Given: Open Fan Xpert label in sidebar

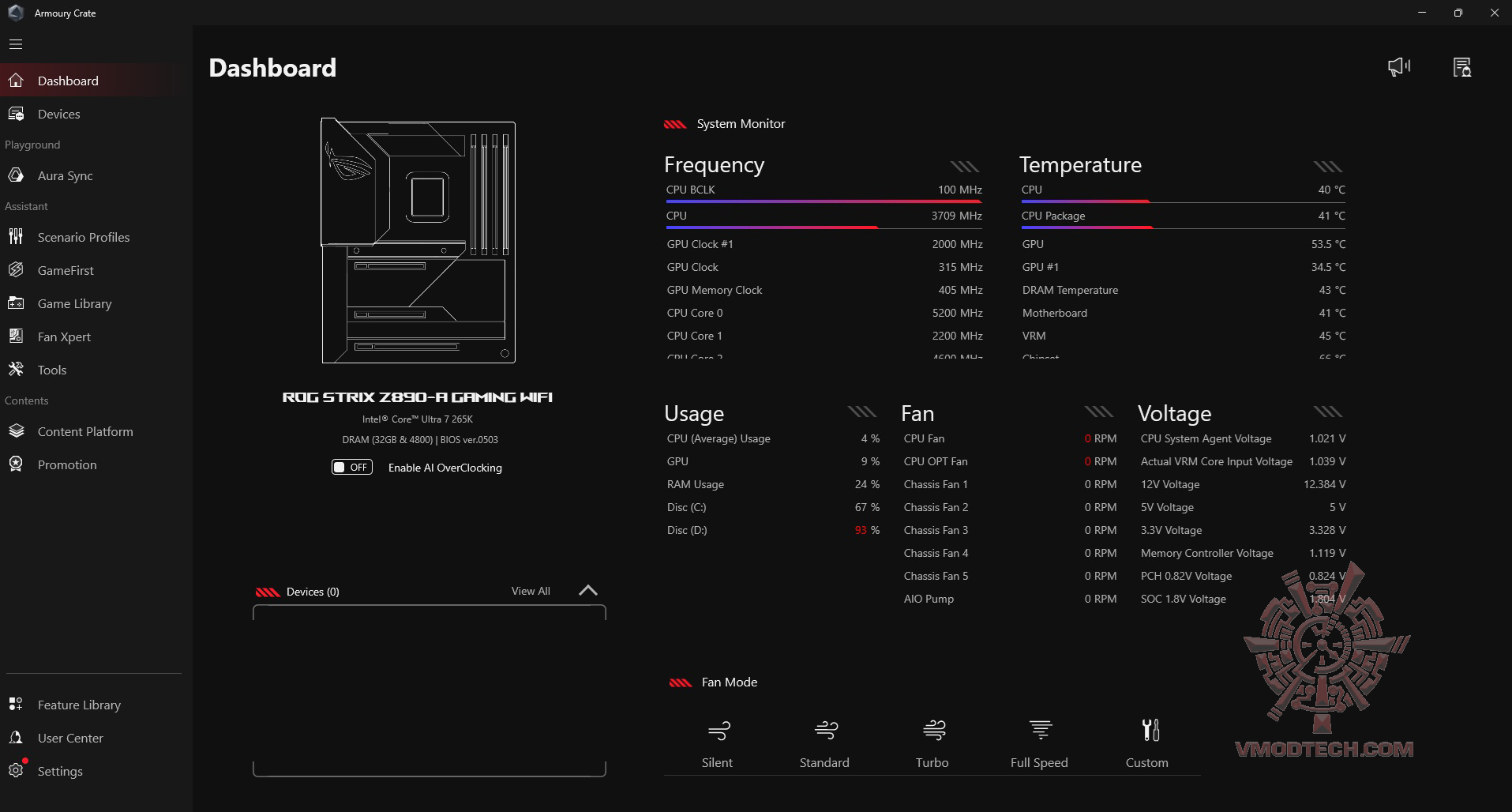Looking at the screenshot, I should coord(64,336).
